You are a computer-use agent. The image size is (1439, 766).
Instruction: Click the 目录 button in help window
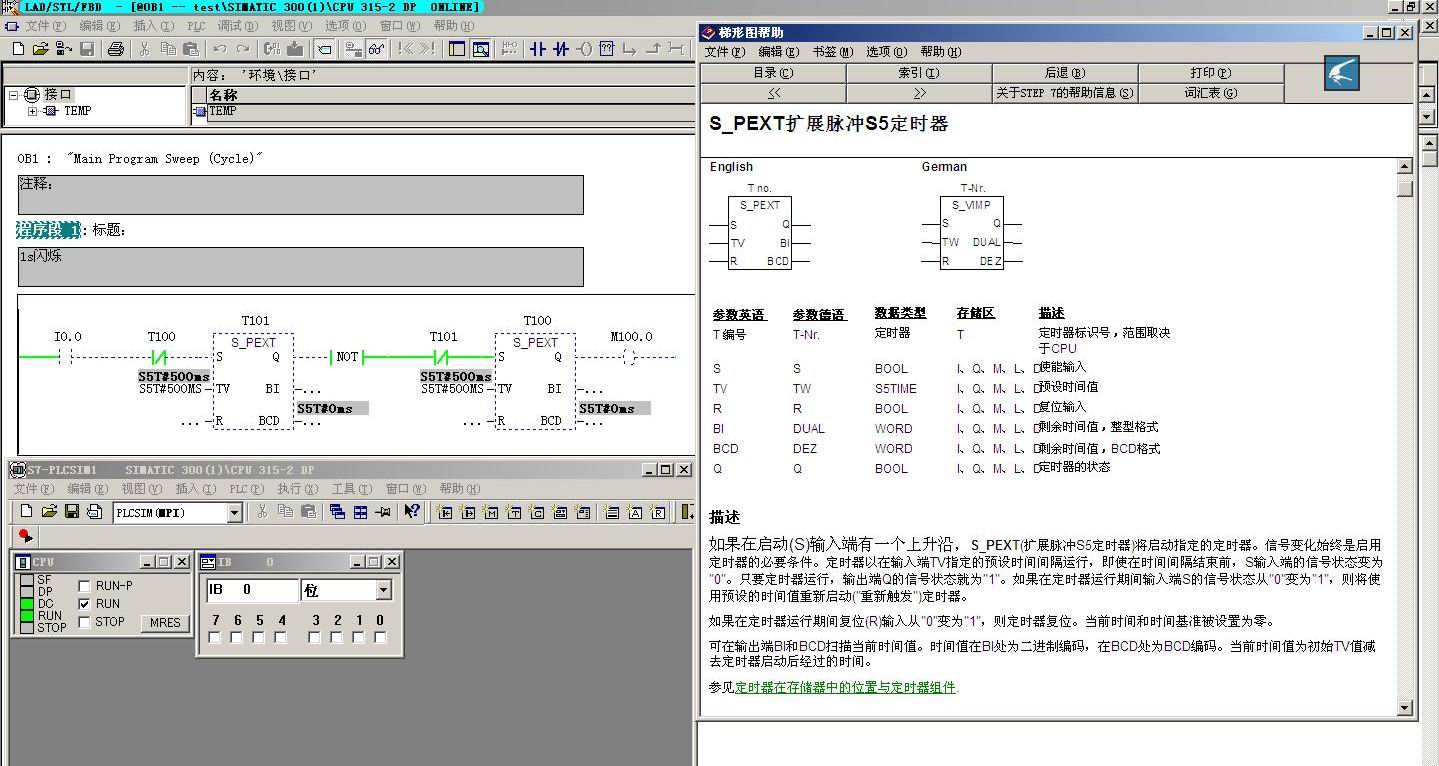[x=773, y=73]
